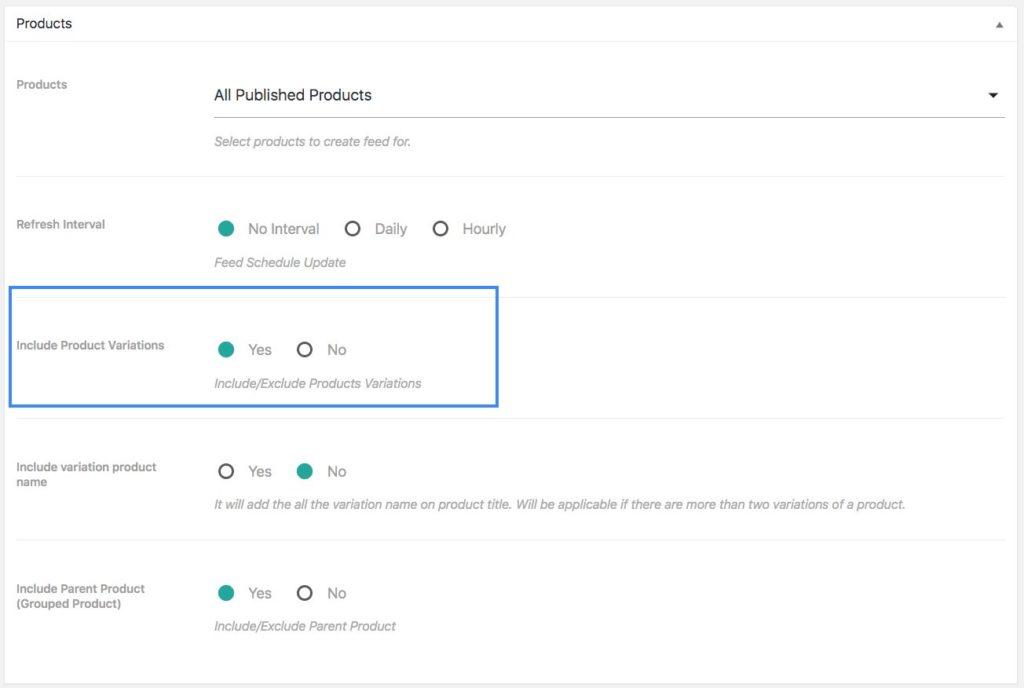Click the 'Refresh Interval' label
Image resolution: width=1024 pixels, height=688 pixels.
point(61,225)
